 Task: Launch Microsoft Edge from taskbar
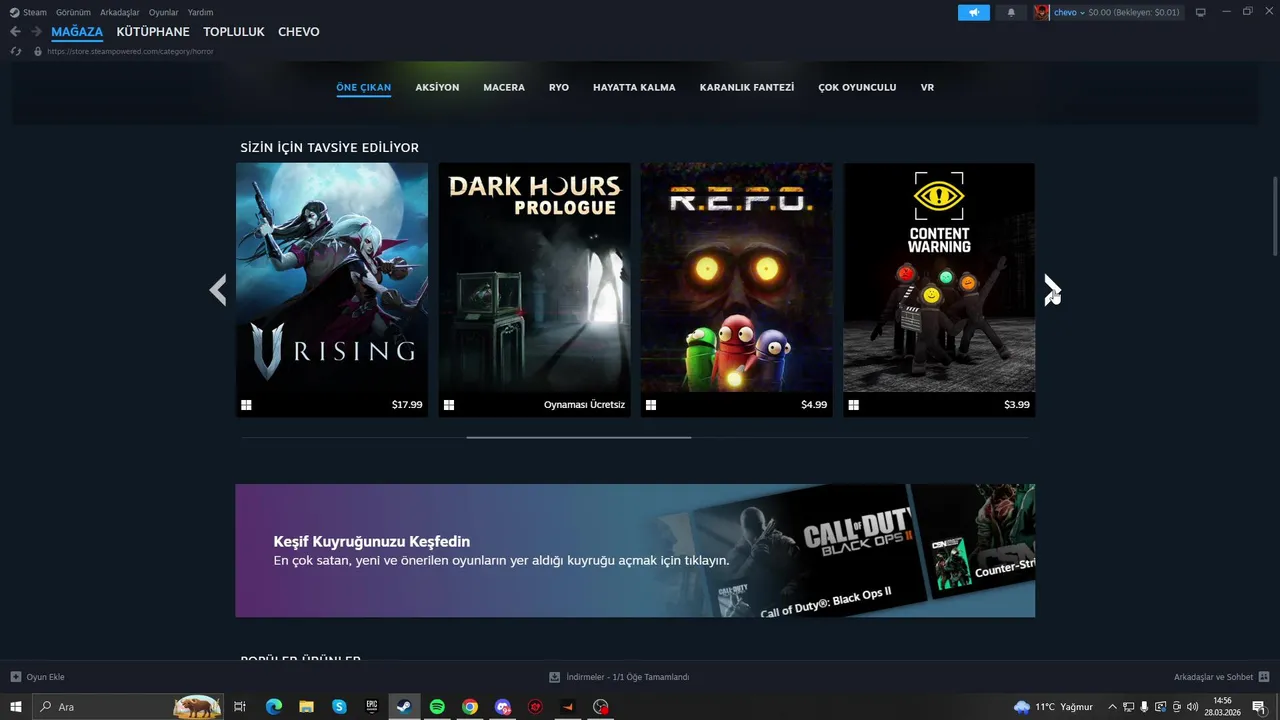[x=274, y=707]
